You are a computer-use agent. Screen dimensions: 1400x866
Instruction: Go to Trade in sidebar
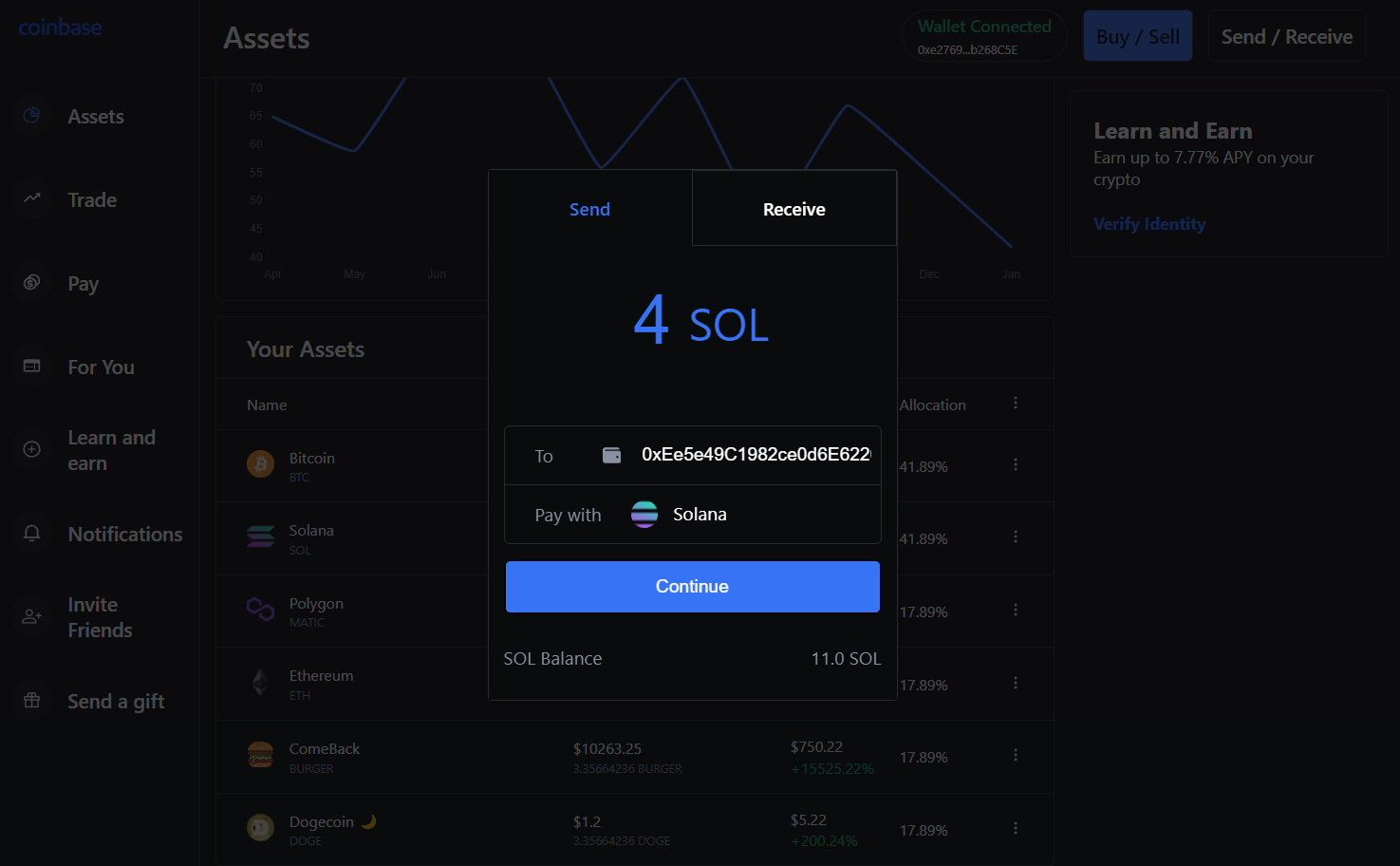92,200
